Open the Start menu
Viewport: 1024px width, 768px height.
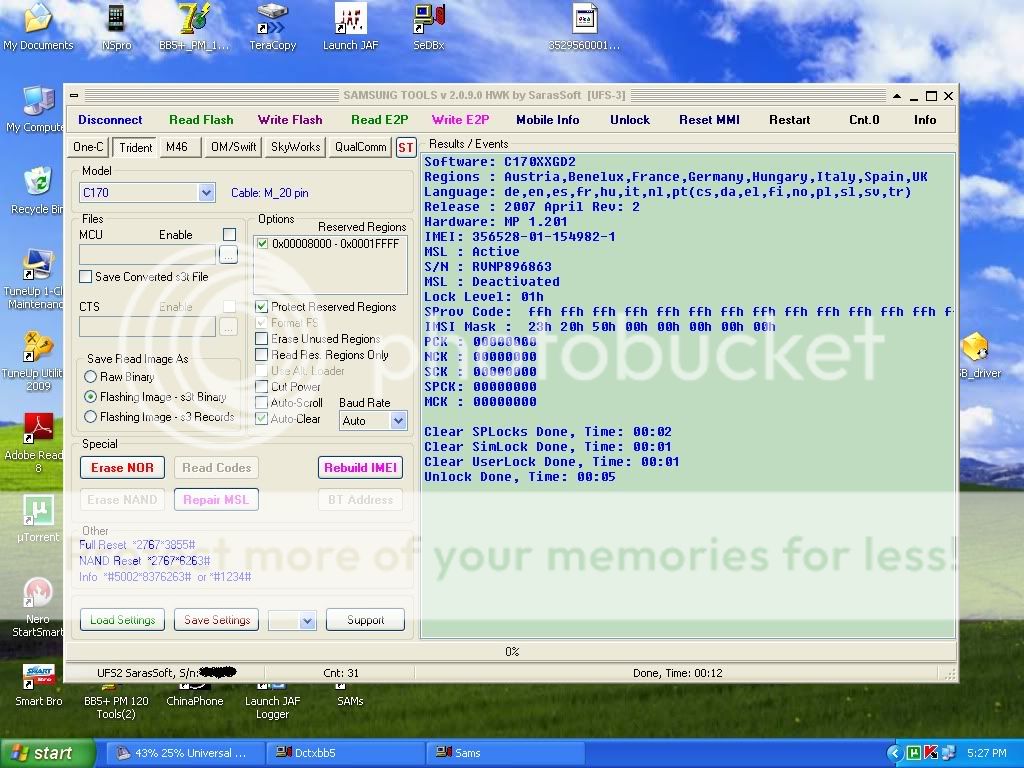pos(47,753)
